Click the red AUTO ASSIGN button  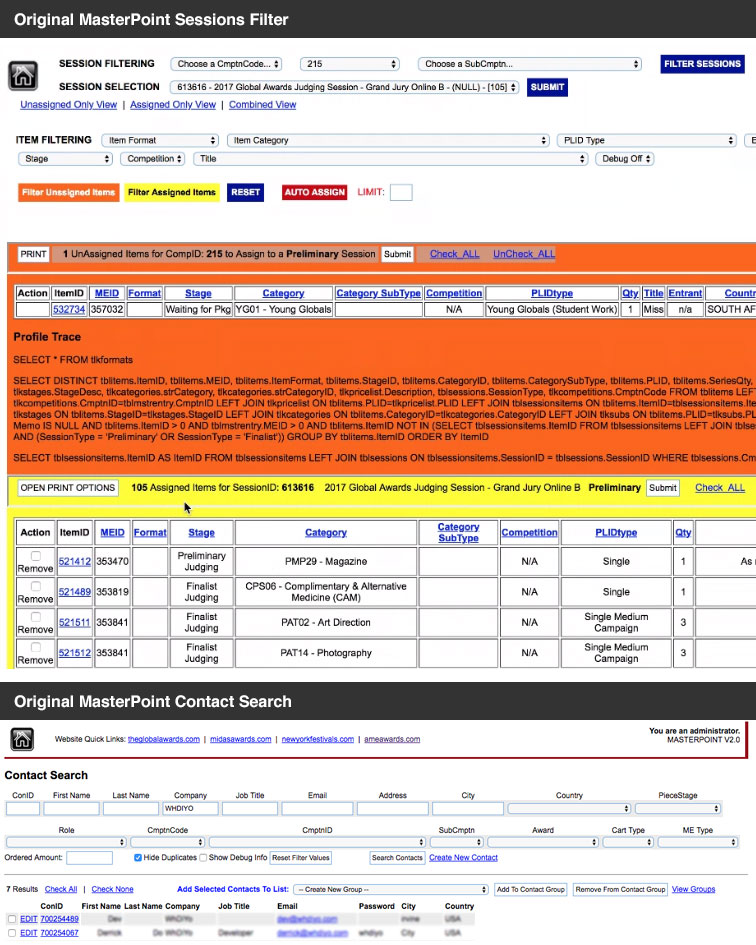pyautogui.click(x=314, y=192)
